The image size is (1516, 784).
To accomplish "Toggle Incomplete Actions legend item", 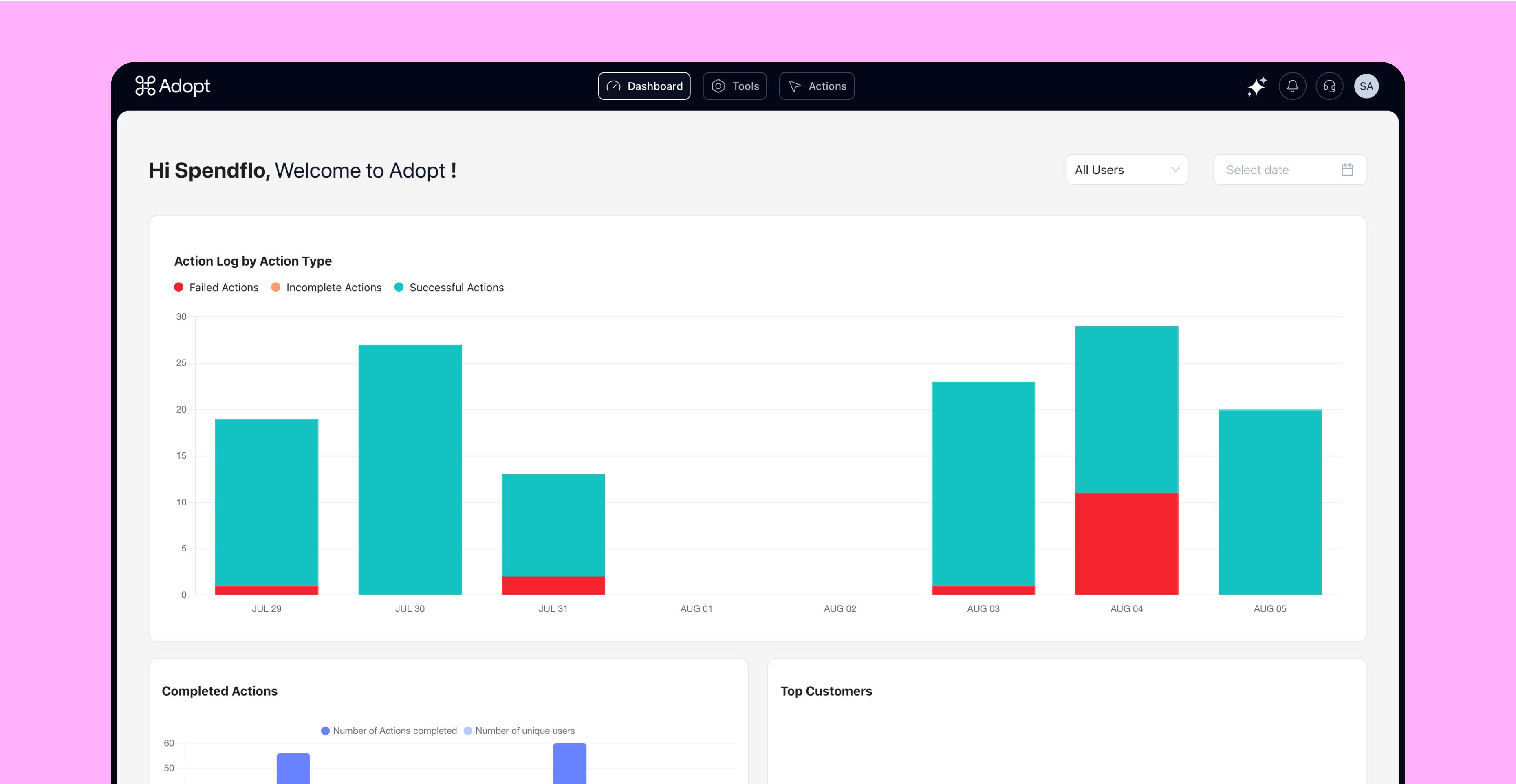I will [x=326, y=287].
